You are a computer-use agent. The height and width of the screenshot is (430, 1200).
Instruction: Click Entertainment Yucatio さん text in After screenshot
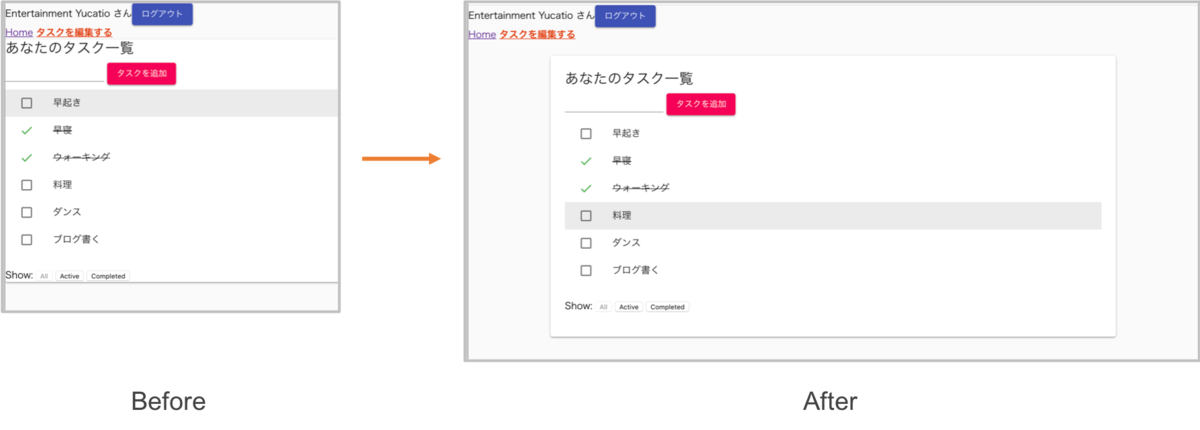click(531, 16)
